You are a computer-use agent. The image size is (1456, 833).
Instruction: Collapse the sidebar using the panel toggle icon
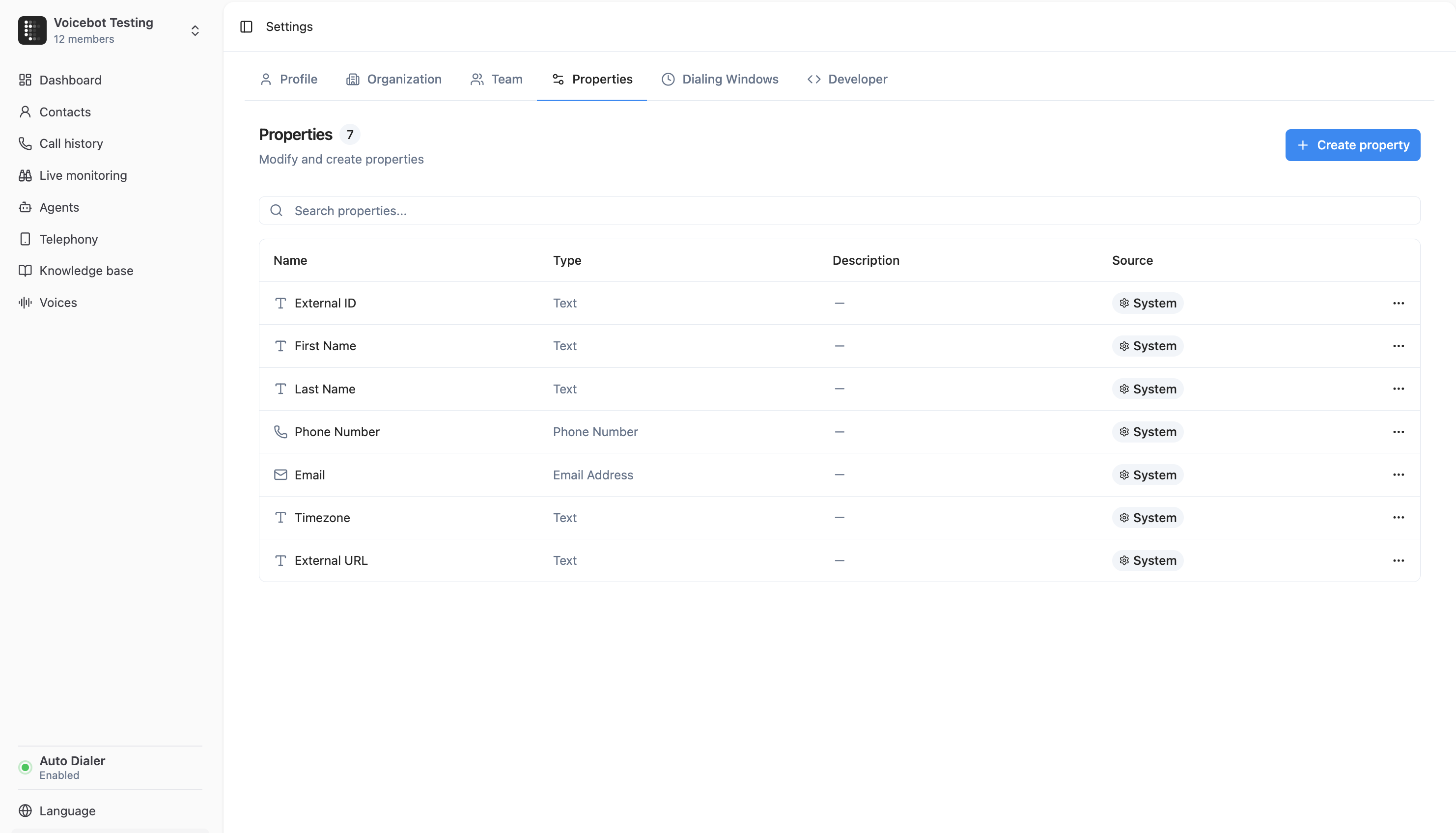[x=246, y=27]
